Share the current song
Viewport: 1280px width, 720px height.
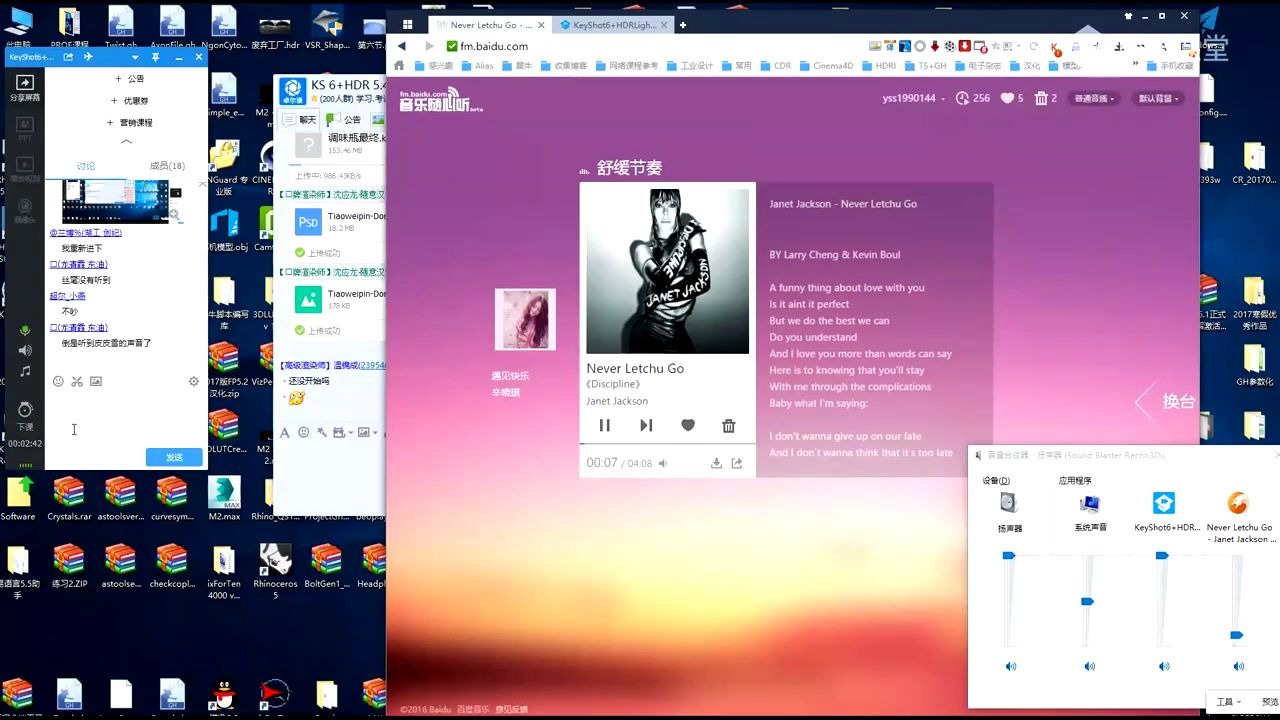[x=737, y=463]
